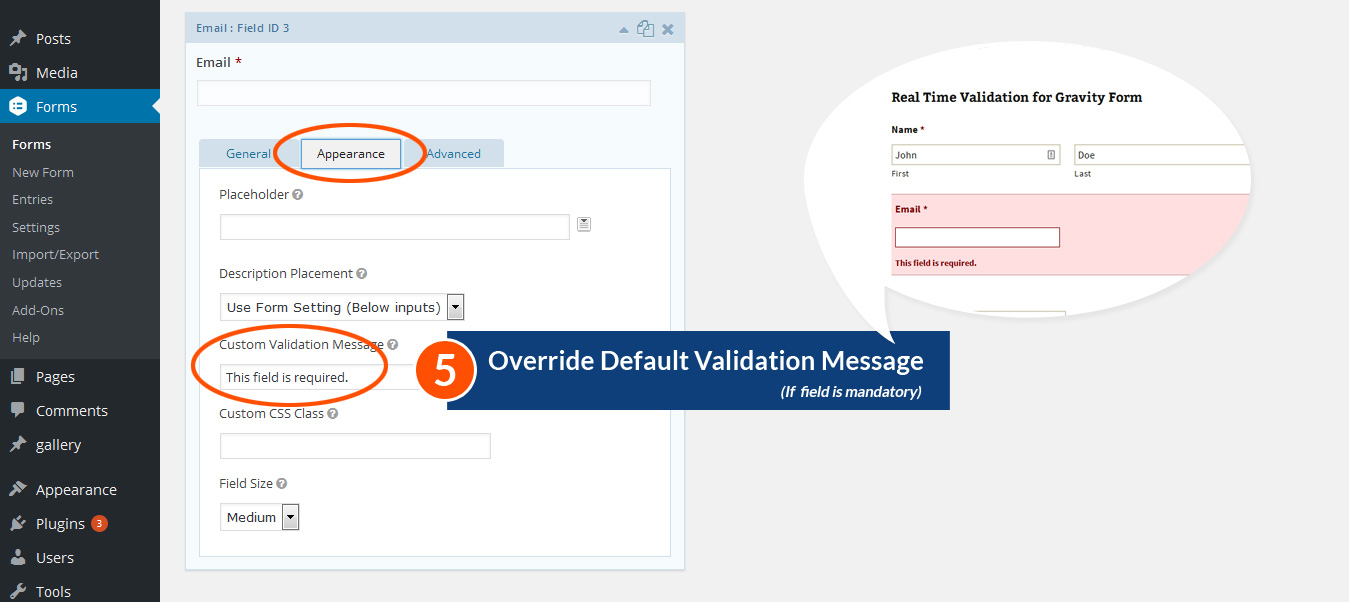1349x602 pixels.
Task: Open the Forms submenu link
Action: (x=32, y=145)
